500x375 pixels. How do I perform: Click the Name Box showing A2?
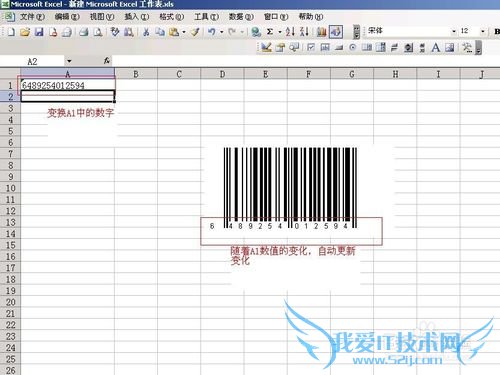pos(32,61)
